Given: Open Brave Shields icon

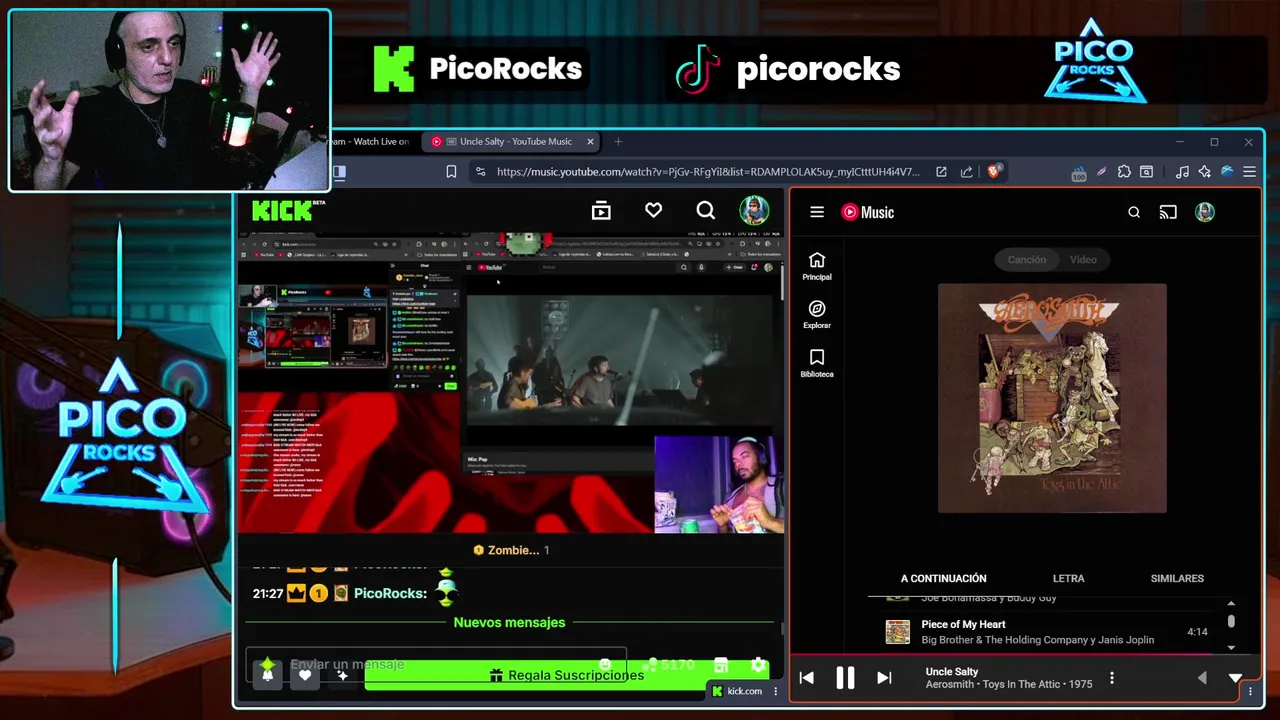Looking at the screenshot, I should [x=994, y=171].
